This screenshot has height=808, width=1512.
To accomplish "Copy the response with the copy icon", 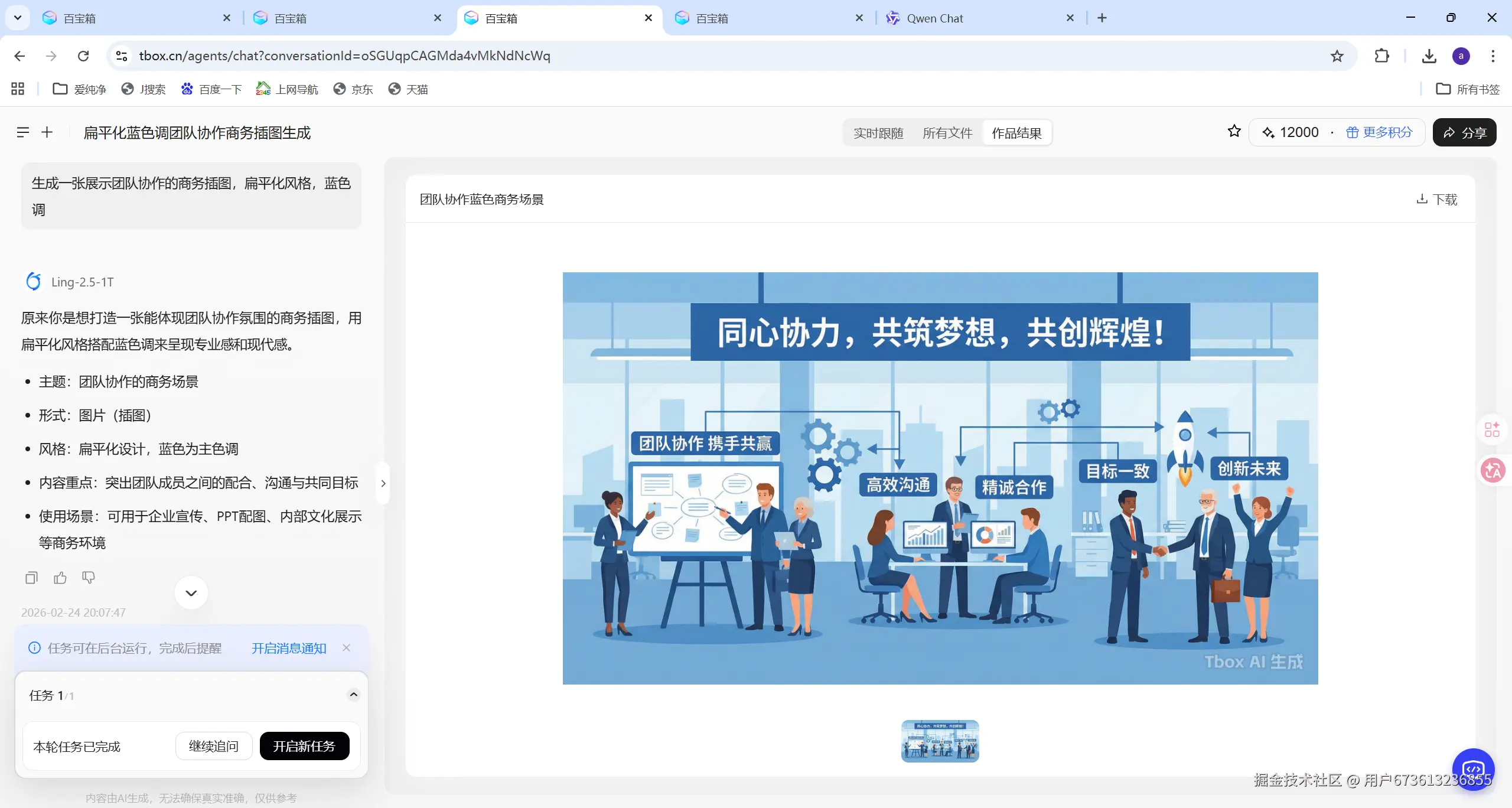I will (x=31, y=578).
